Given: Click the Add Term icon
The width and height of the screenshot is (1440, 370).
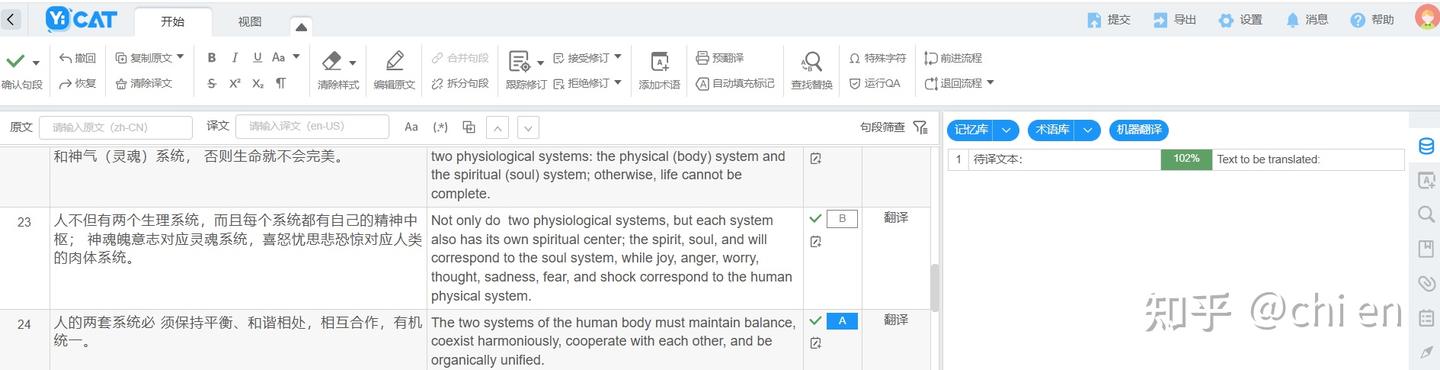Looking at the screenshot, I should 659,70.
